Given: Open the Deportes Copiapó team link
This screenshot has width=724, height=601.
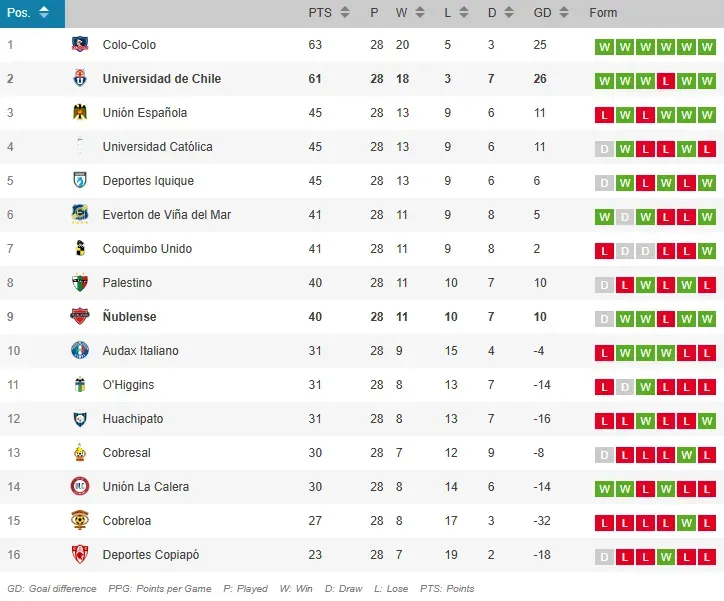Looking at the screenshot, I should [x=150, y=555].
